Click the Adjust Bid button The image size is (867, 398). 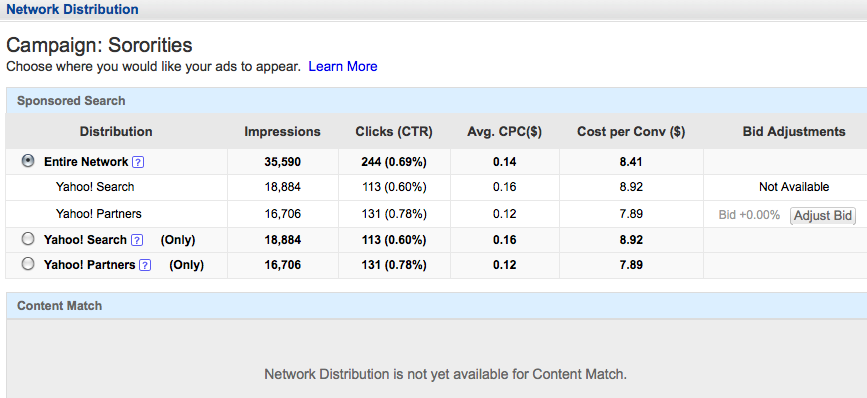pos(823,215)
